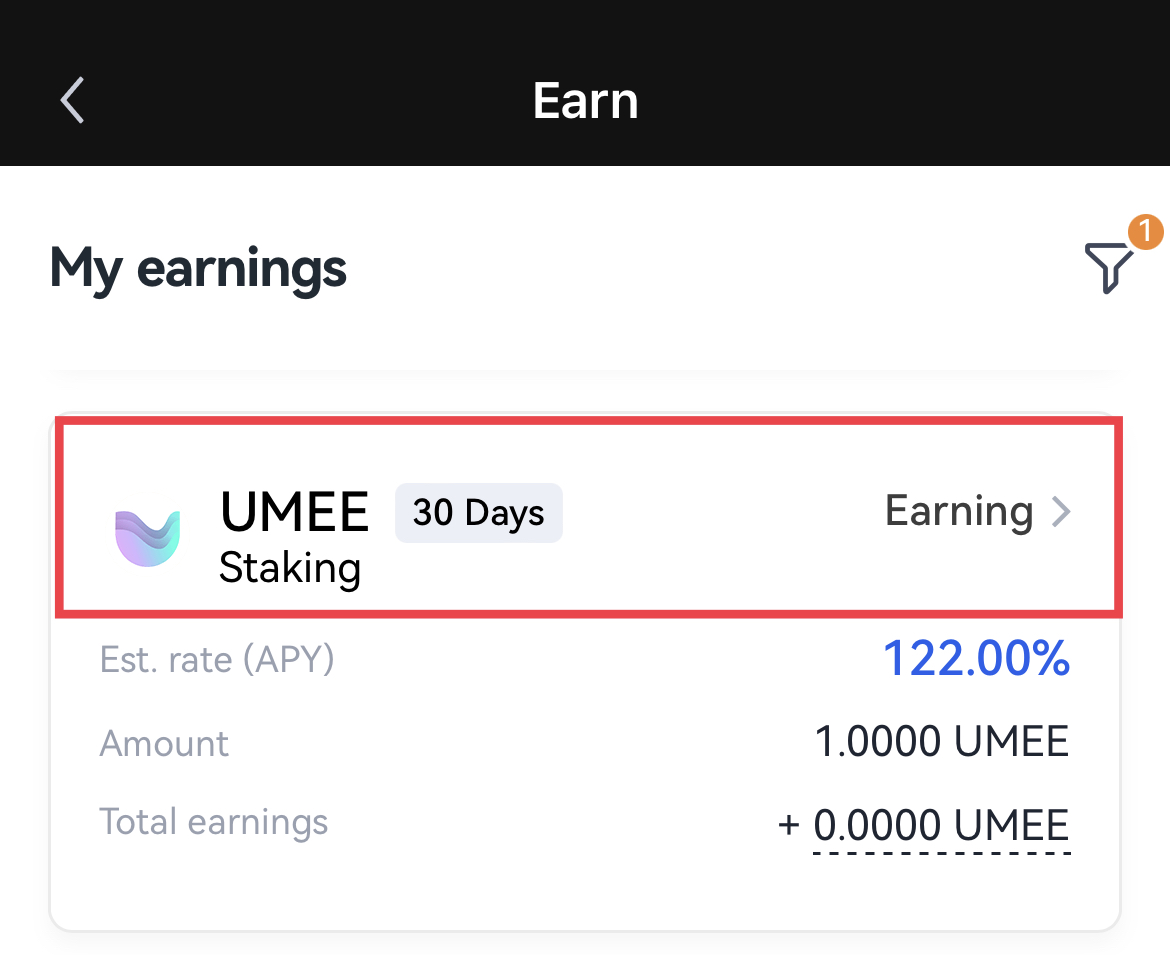1170x955 pixels.
Task: Select the 30 Days term badge
Action: tap(478, 513)
